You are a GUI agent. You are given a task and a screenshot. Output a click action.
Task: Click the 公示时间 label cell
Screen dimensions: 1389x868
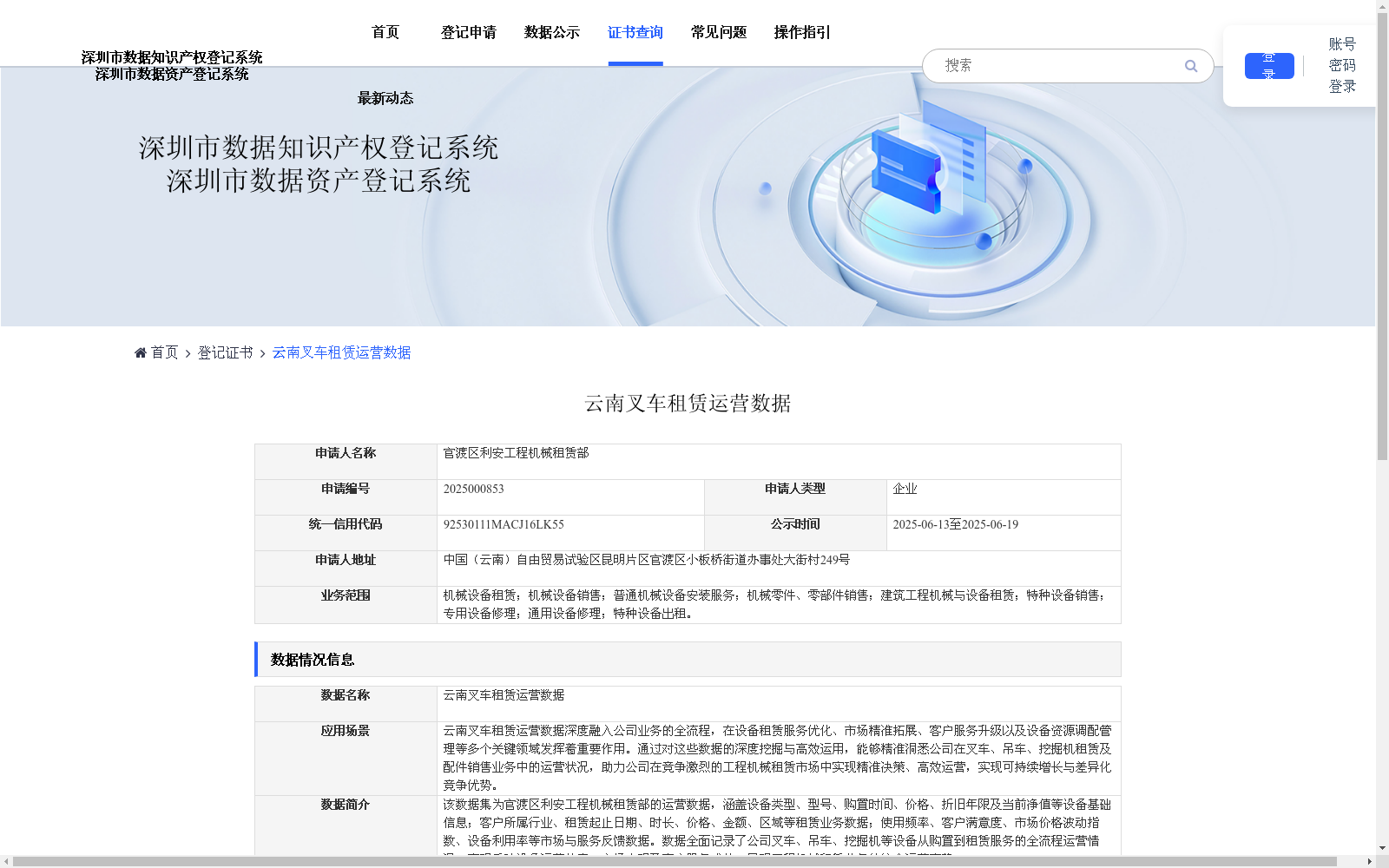(795, 533)
